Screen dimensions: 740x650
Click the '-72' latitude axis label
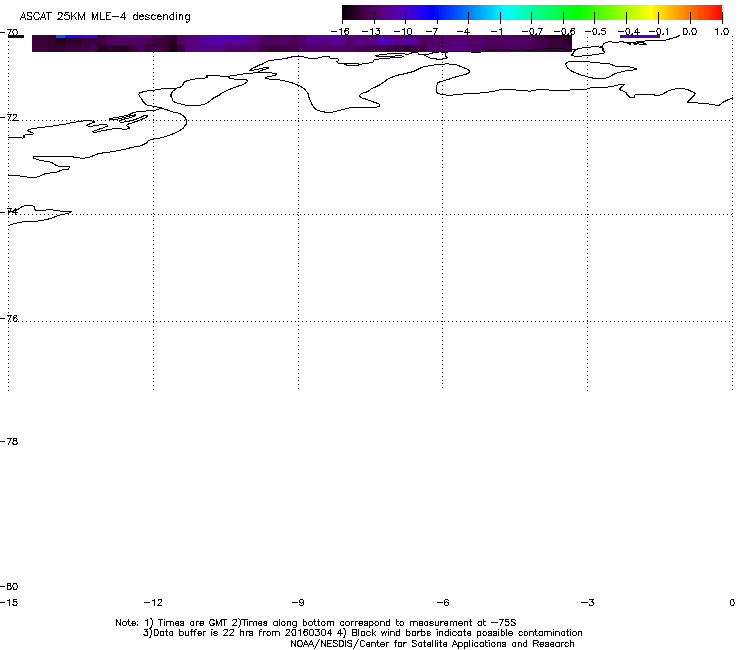tap(9, 117)
